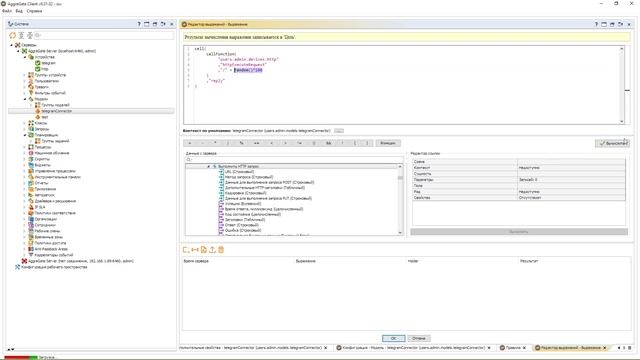Click the help icon in expression editor header
Screen dimensions: 640x360
pos(596,24)
